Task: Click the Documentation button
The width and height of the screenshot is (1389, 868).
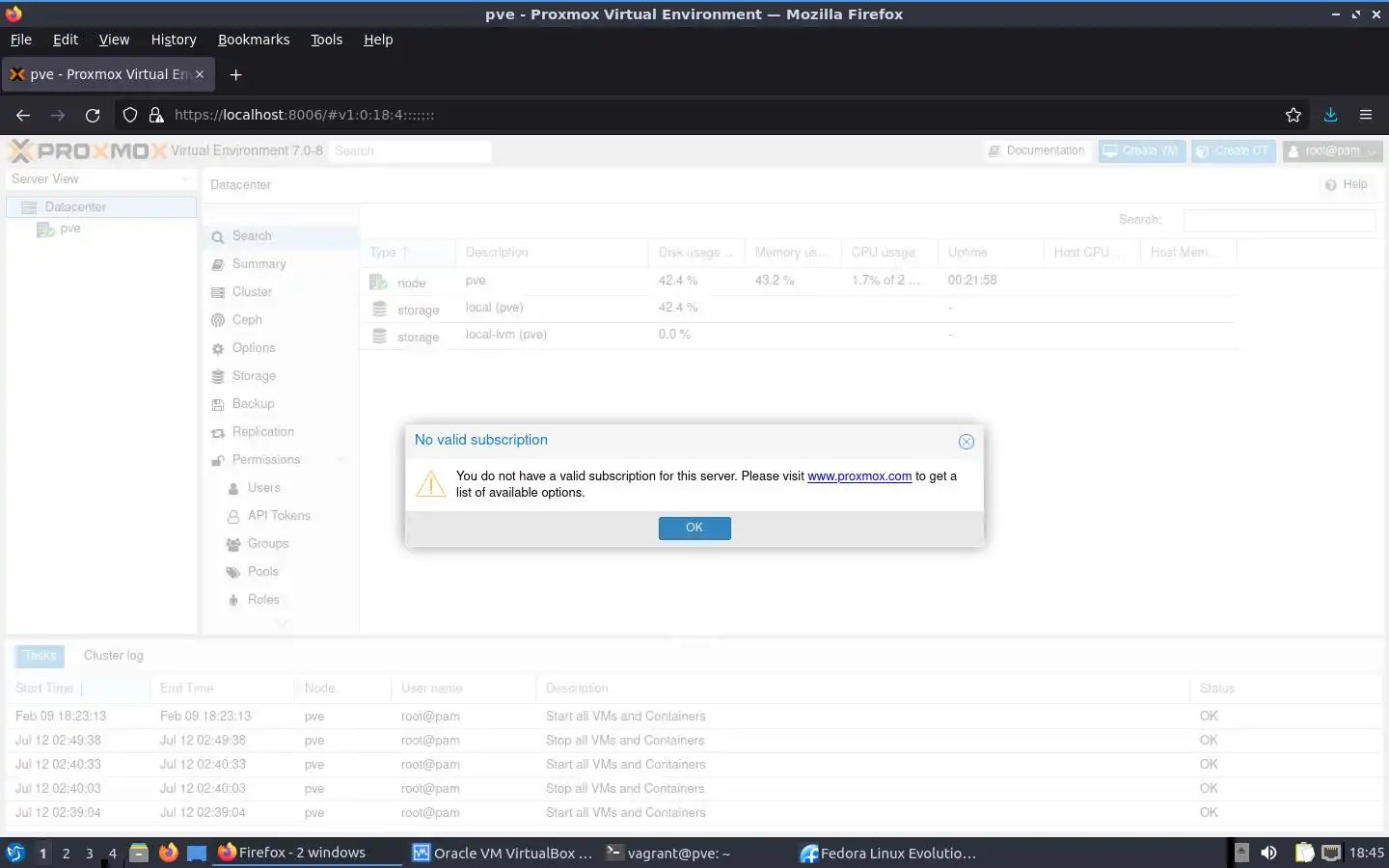Action: 1037,151
